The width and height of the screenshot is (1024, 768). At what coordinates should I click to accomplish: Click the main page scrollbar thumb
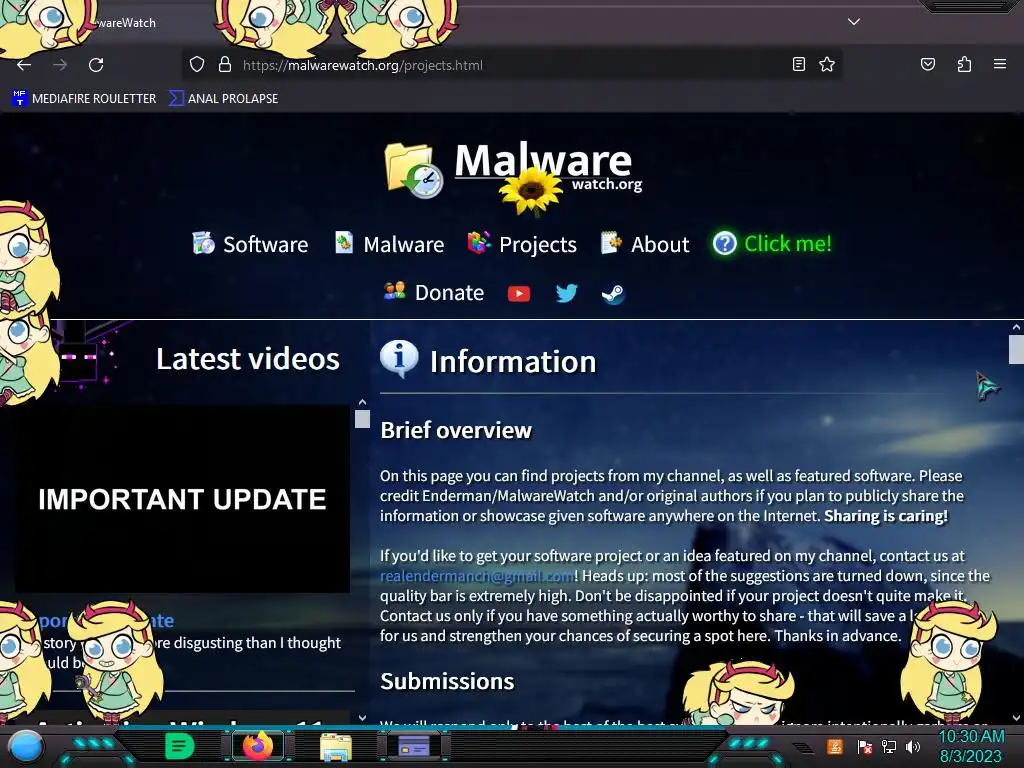tap(1016, 349)
